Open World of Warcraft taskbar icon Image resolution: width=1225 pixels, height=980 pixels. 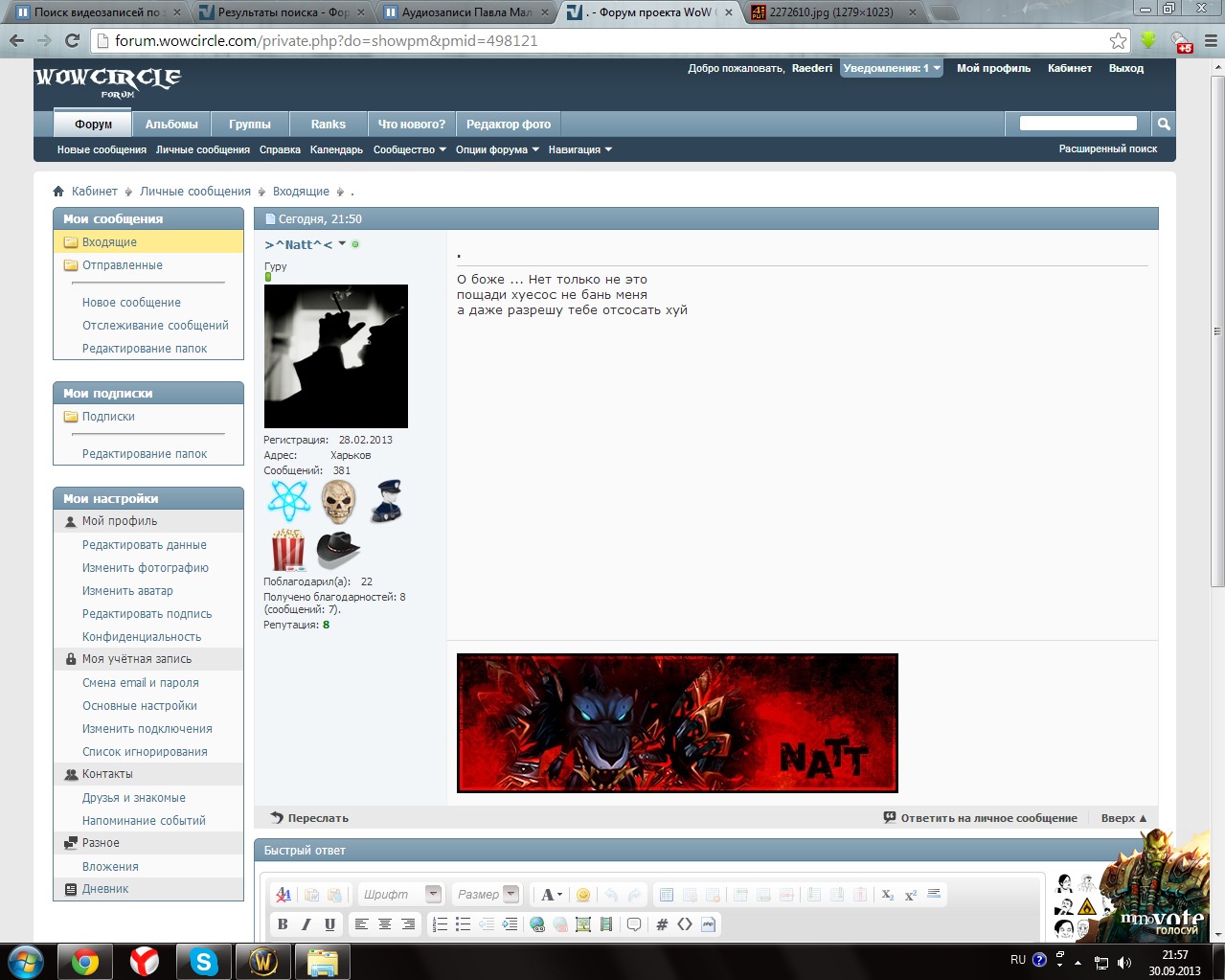tap(263, 961)
